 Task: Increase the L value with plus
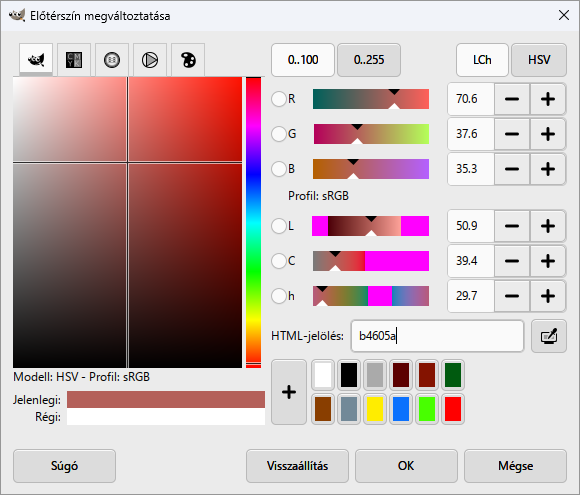548,226
